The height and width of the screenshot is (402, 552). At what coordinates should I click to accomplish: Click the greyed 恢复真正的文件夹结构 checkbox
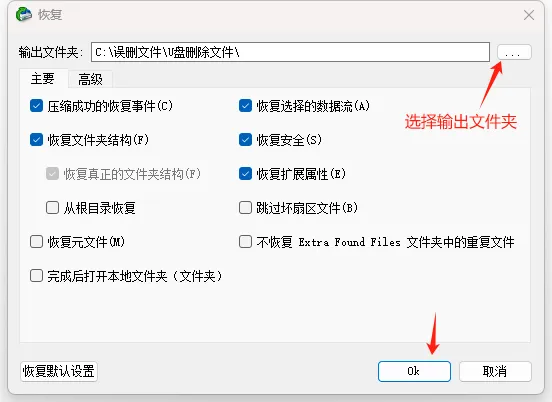tap(52, 174)
